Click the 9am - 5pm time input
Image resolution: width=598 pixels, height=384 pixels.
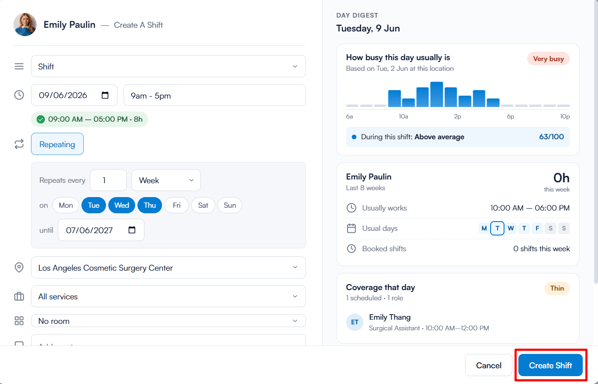point(215,95)
